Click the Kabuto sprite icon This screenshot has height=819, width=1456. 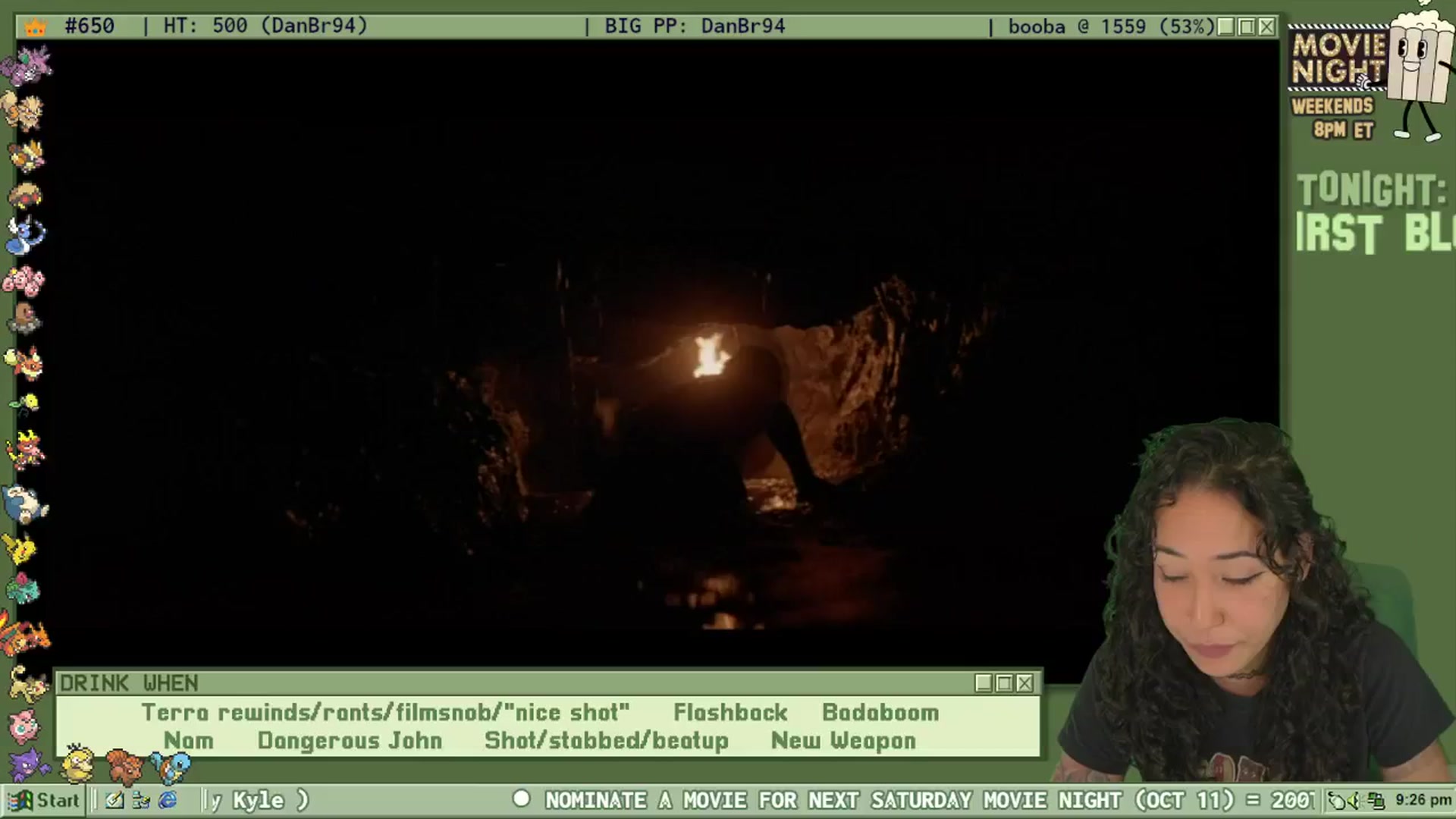[x=25, y=194]
